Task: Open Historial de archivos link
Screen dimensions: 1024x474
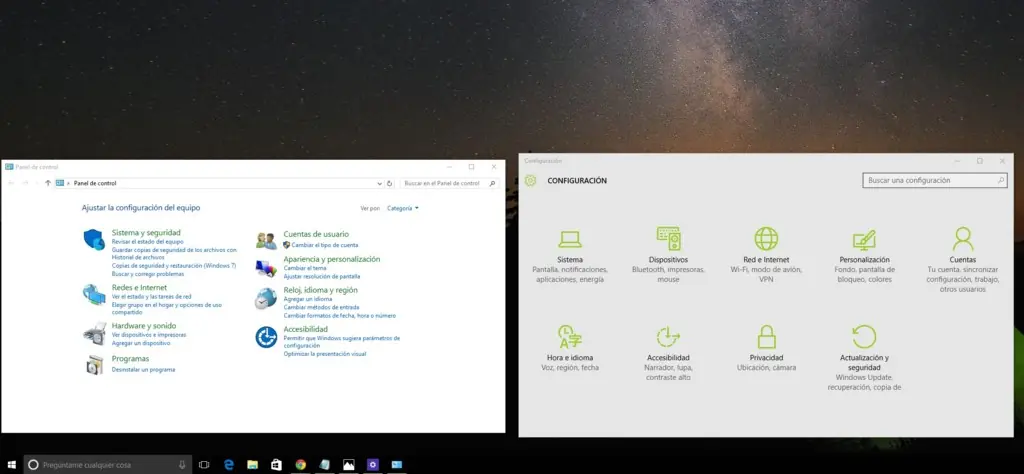Action: 138,257
